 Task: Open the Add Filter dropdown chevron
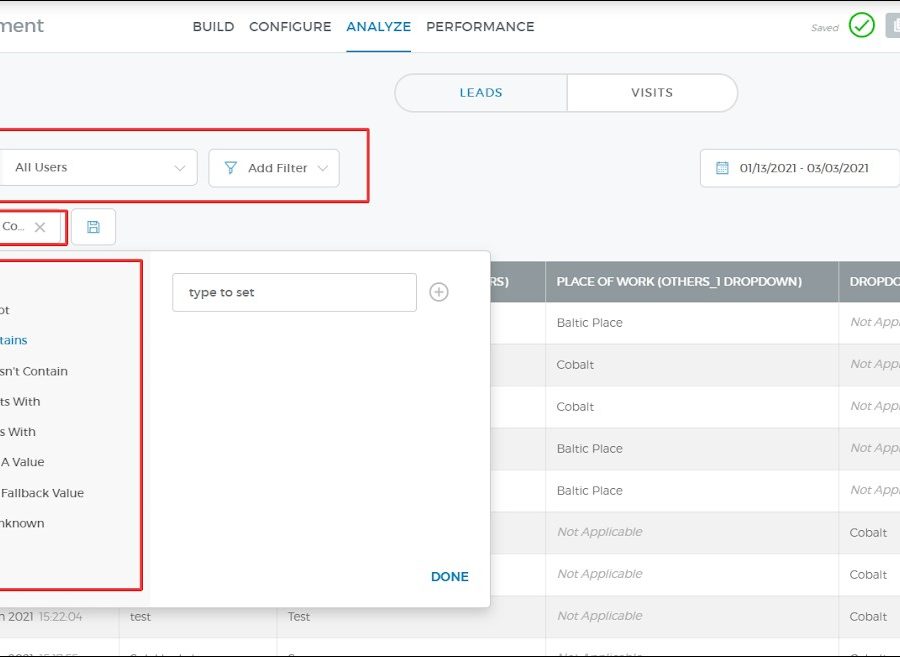click(323, 168)
